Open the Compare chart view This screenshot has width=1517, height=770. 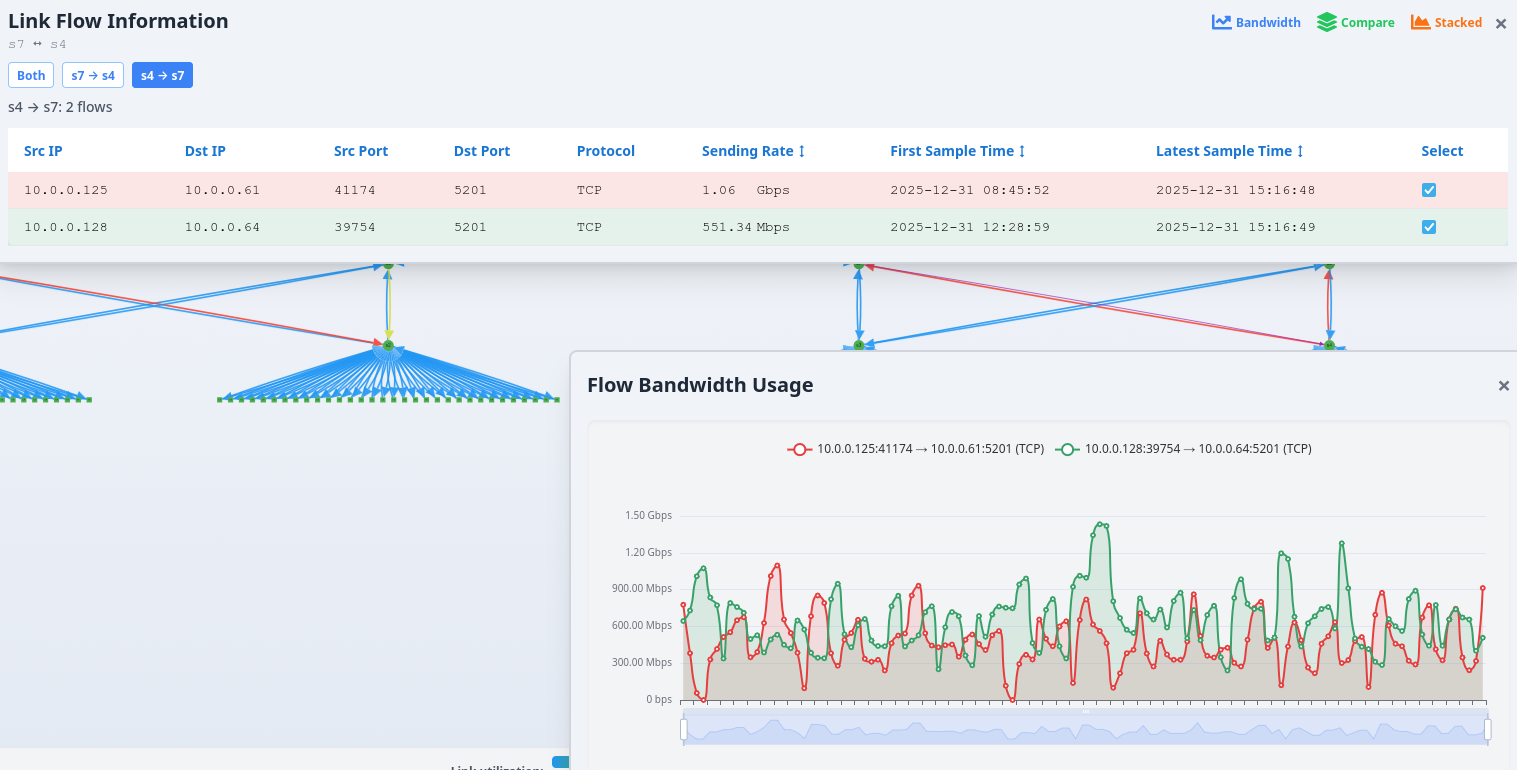[x=1355, y=21]
